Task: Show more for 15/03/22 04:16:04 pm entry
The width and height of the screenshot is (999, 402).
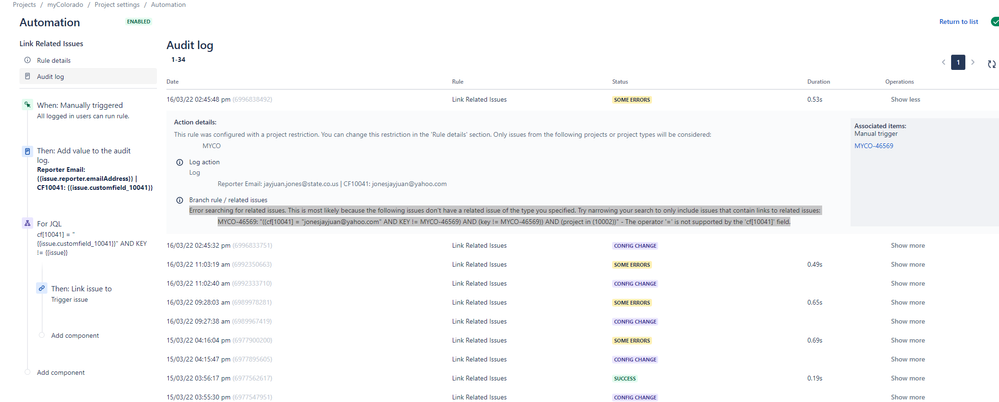Action: point(907,341)
